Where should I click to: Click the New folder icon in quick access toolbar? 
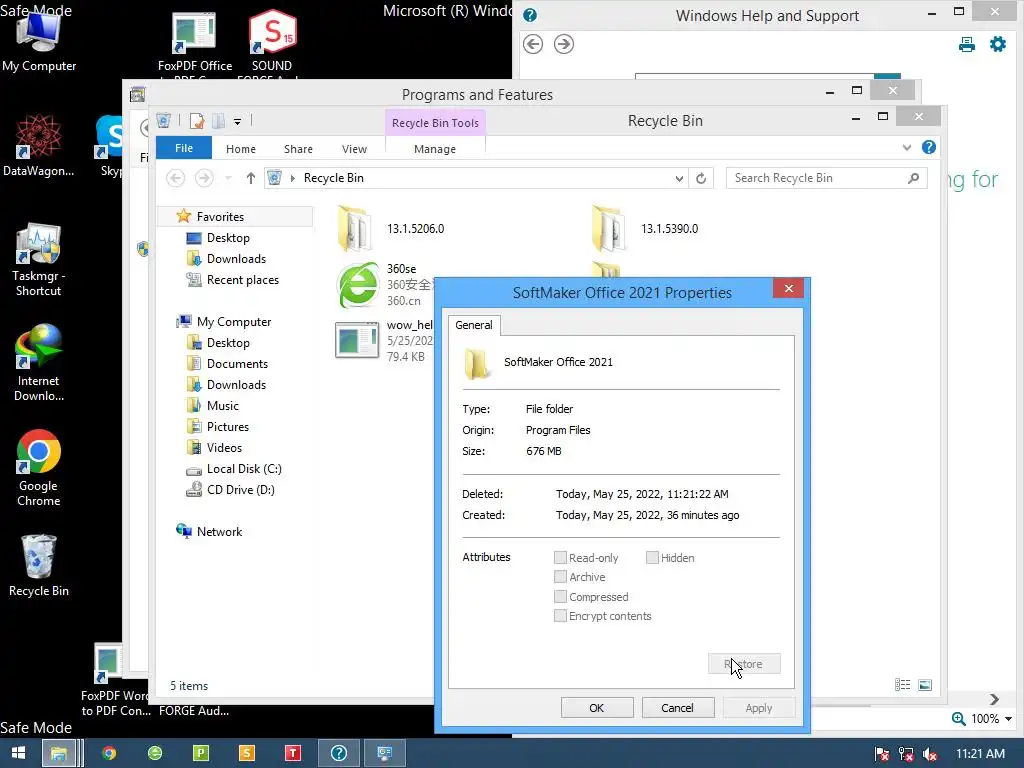(219, 121)
